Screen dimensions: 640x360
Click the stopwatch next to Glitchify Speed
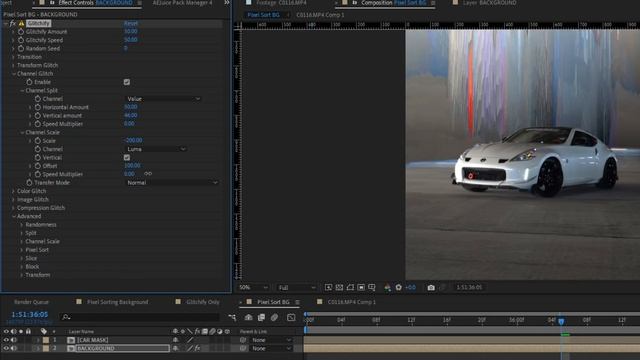coord(21,40)
